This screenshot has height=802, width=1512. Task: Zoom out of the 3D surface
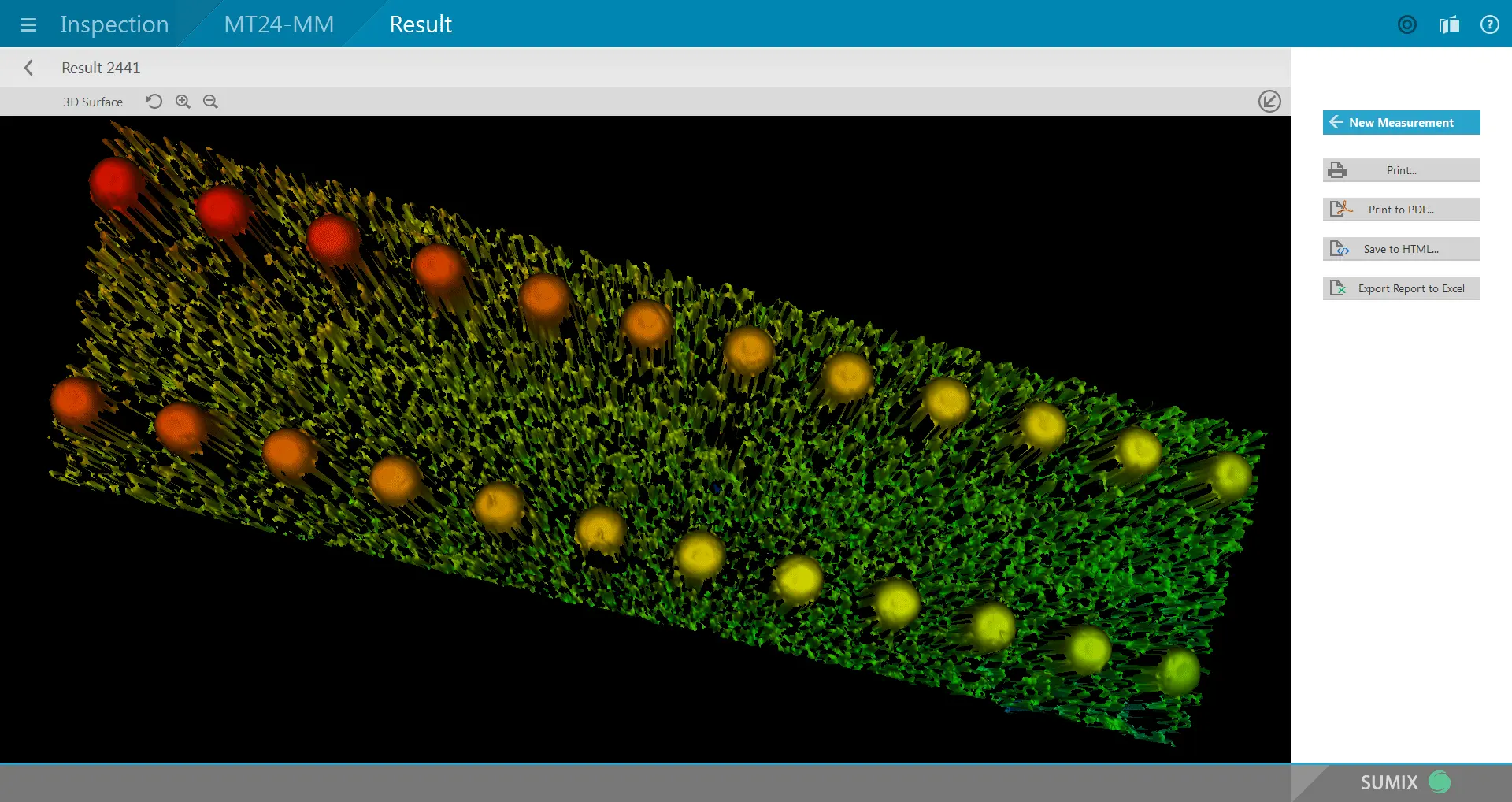coord(210,102)
